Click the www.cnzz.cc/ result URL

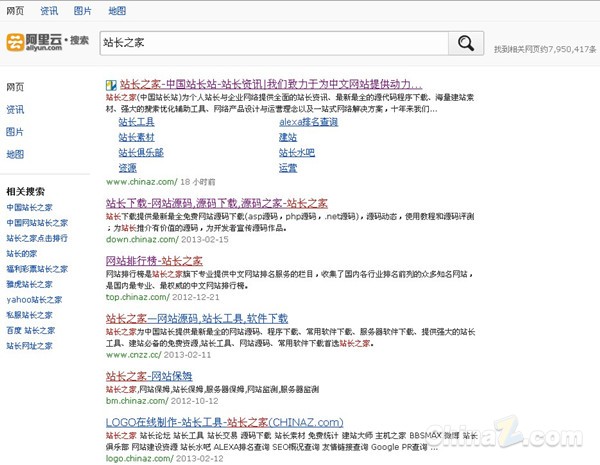134,355
